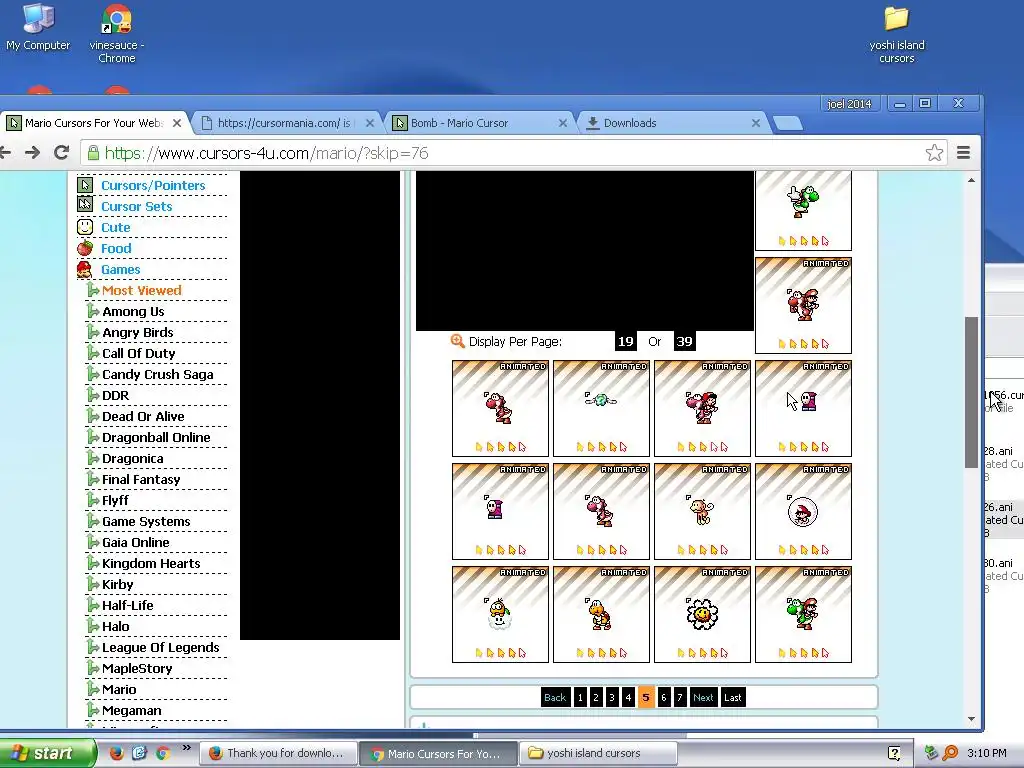1024x768 pixels.
Task: Click the Games Mario head icon
Action: pos(85,268)
